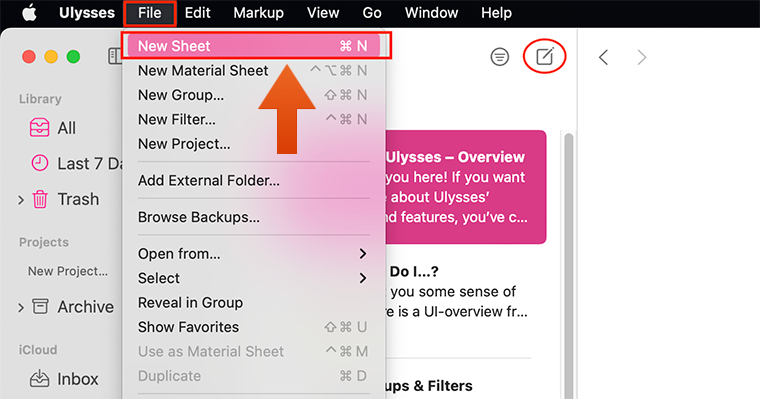Expand the Trash disclosure arrow

click(x=21, y=200)
